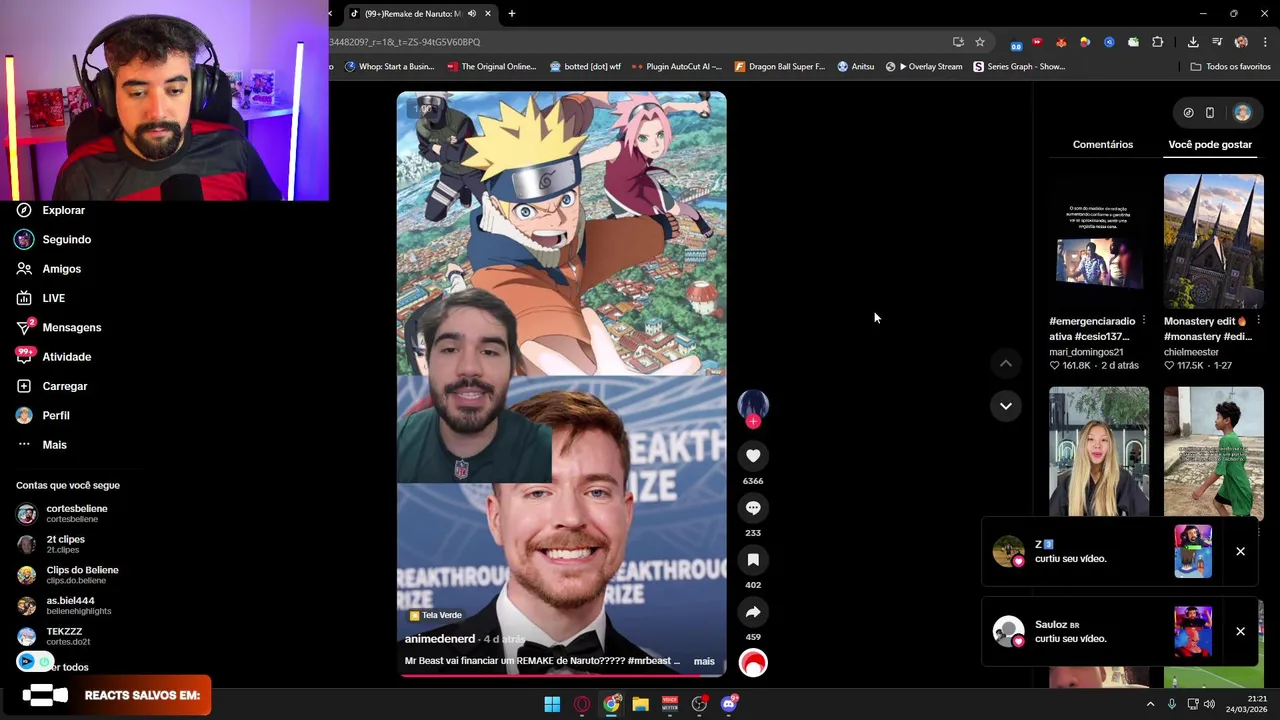The image size is (1280, 720).
Task: Open followed account TEKZZZ
Action: pos(52,636)
